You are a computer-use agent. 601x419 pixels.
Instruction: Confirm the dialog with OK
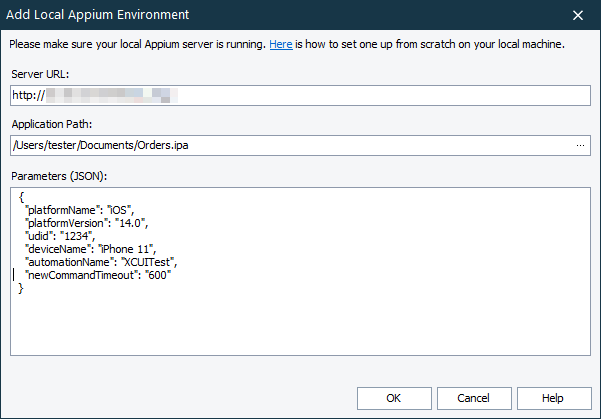click(394, 398)
